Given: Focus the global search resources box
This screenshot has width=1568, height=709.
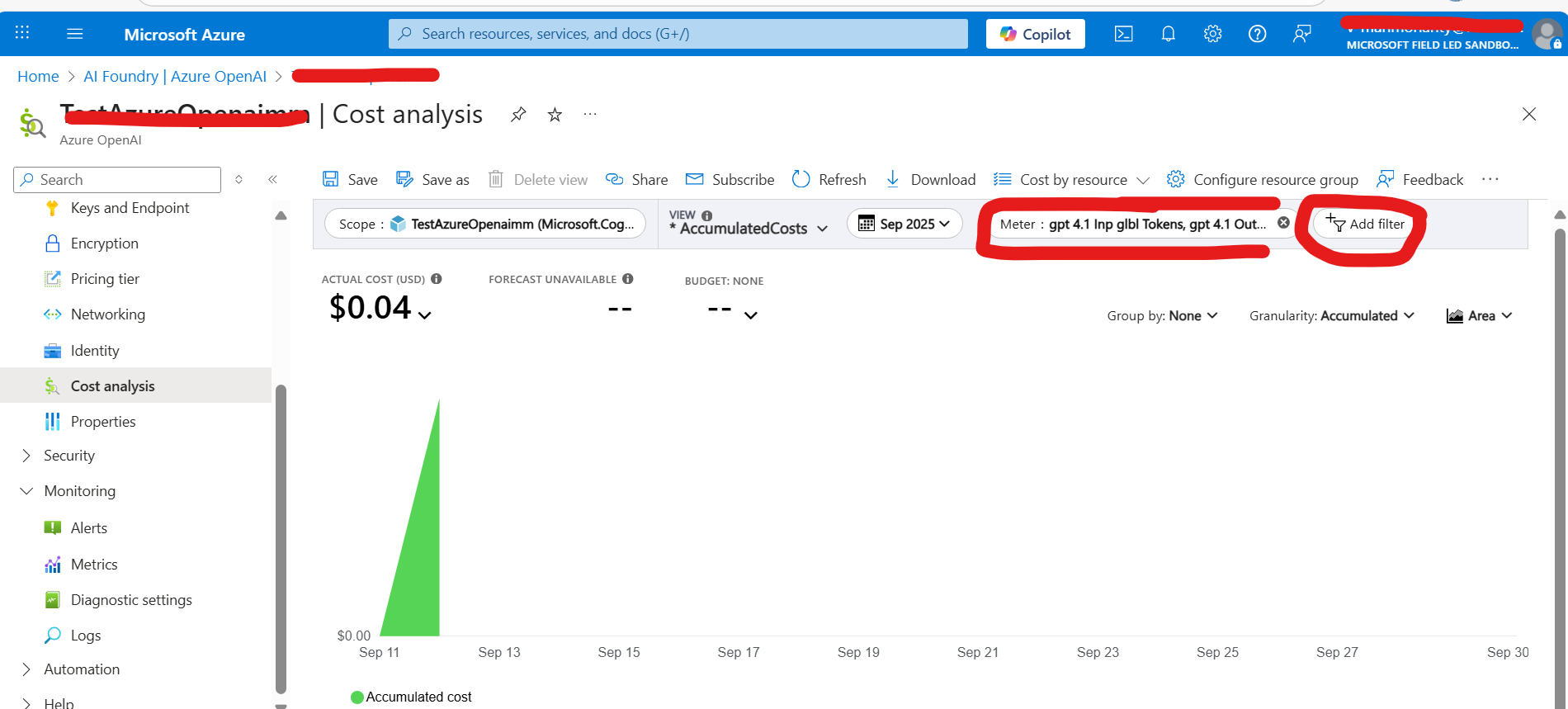Looking at the screenshot, I should pos(678,34).
